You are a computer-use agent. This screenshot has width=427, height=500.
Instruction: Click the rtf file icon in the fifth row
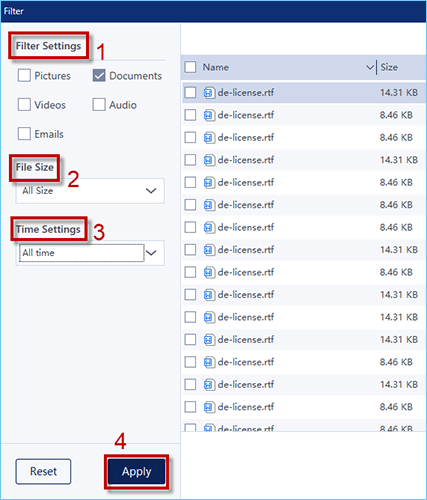[x=209, y=182]
